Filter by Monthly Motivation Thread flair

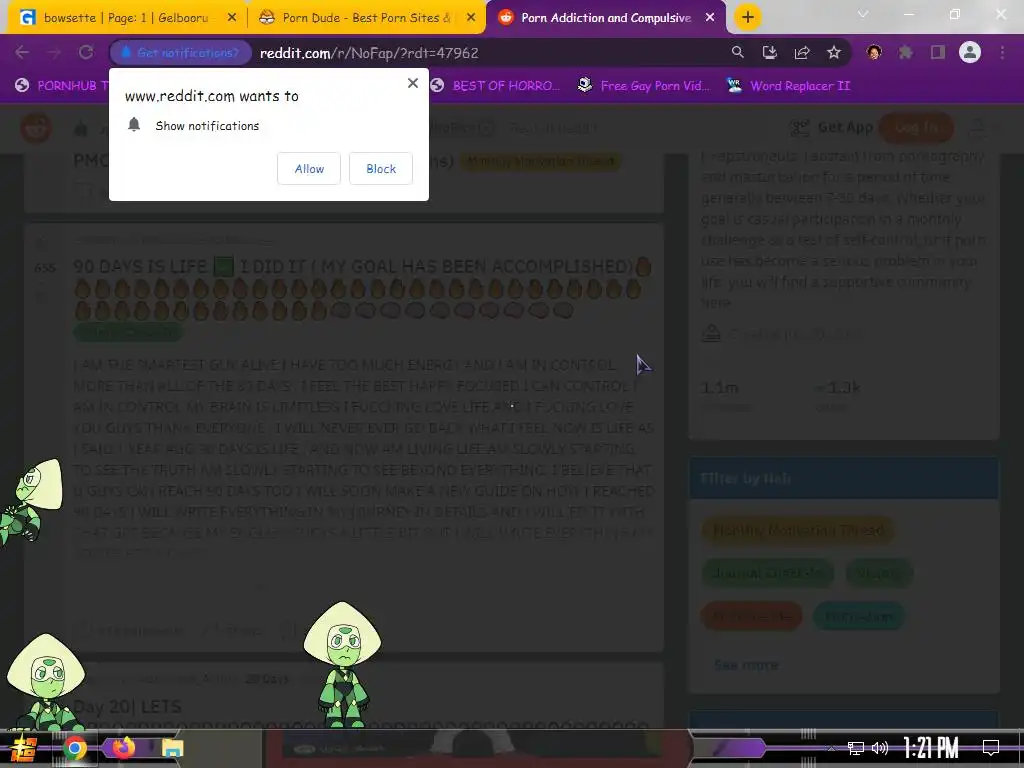(x=797, y=530)
